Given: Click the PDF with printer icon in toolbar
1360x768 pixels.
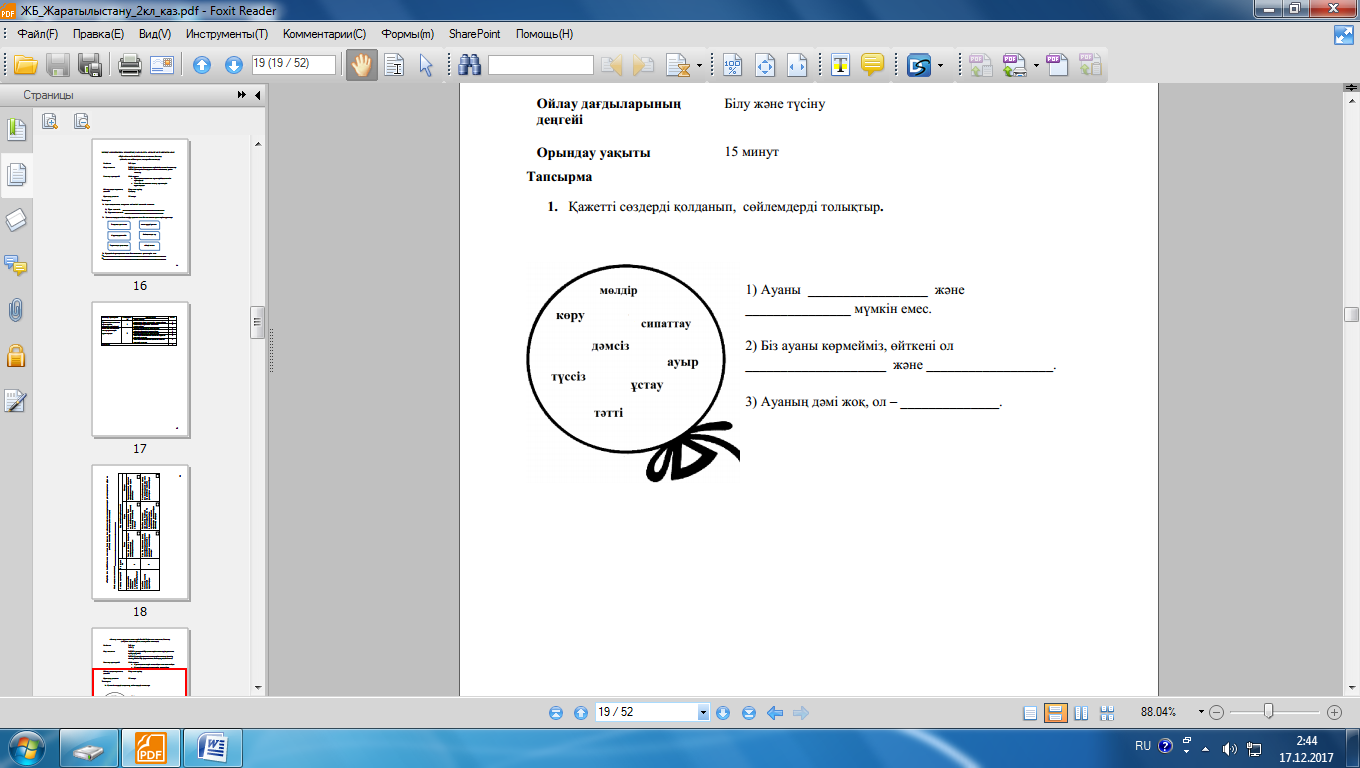Looking at the screenshot, I should (1014, 65).
